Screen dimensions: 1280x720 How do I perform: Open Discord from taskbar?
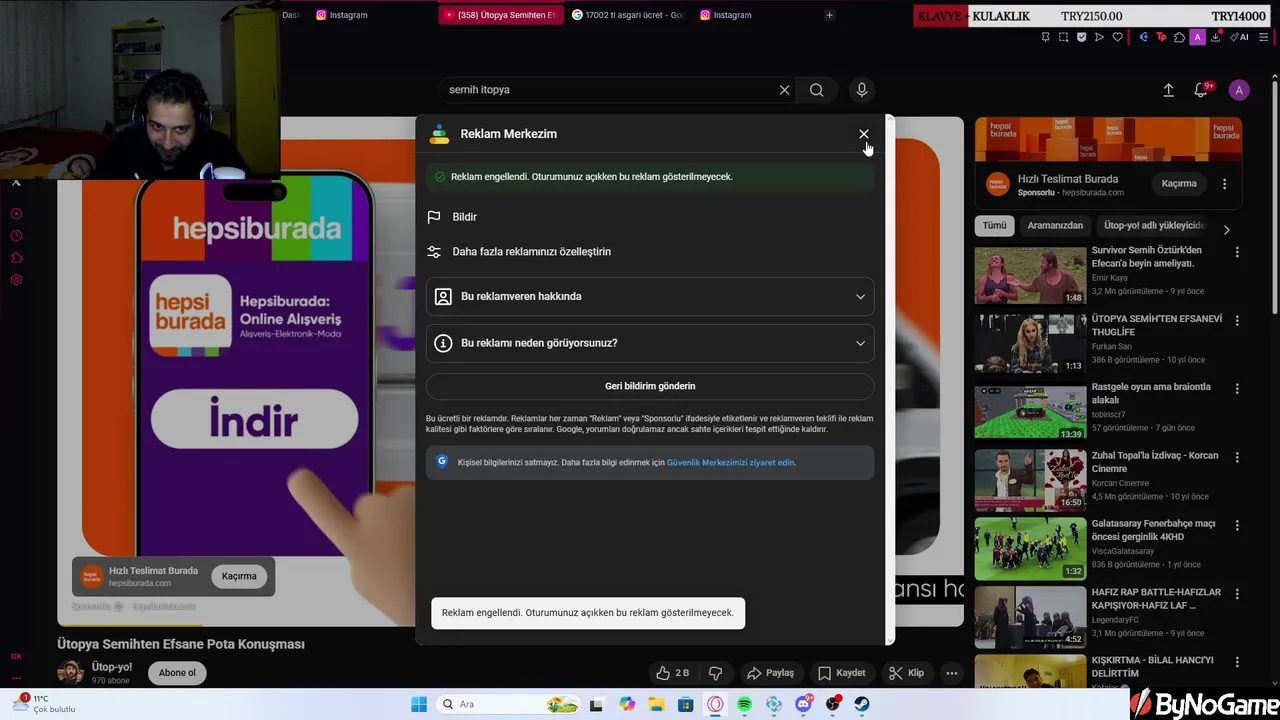(803, 704)
